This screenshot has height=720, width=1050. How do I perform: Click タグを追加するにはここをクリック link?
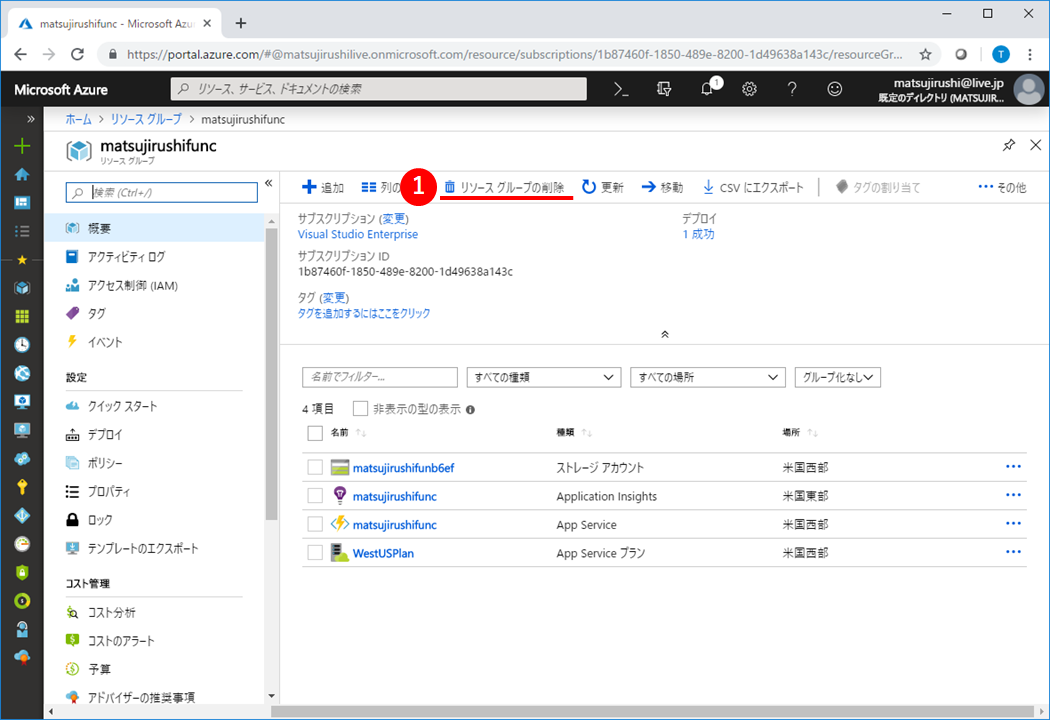[364, 313]
